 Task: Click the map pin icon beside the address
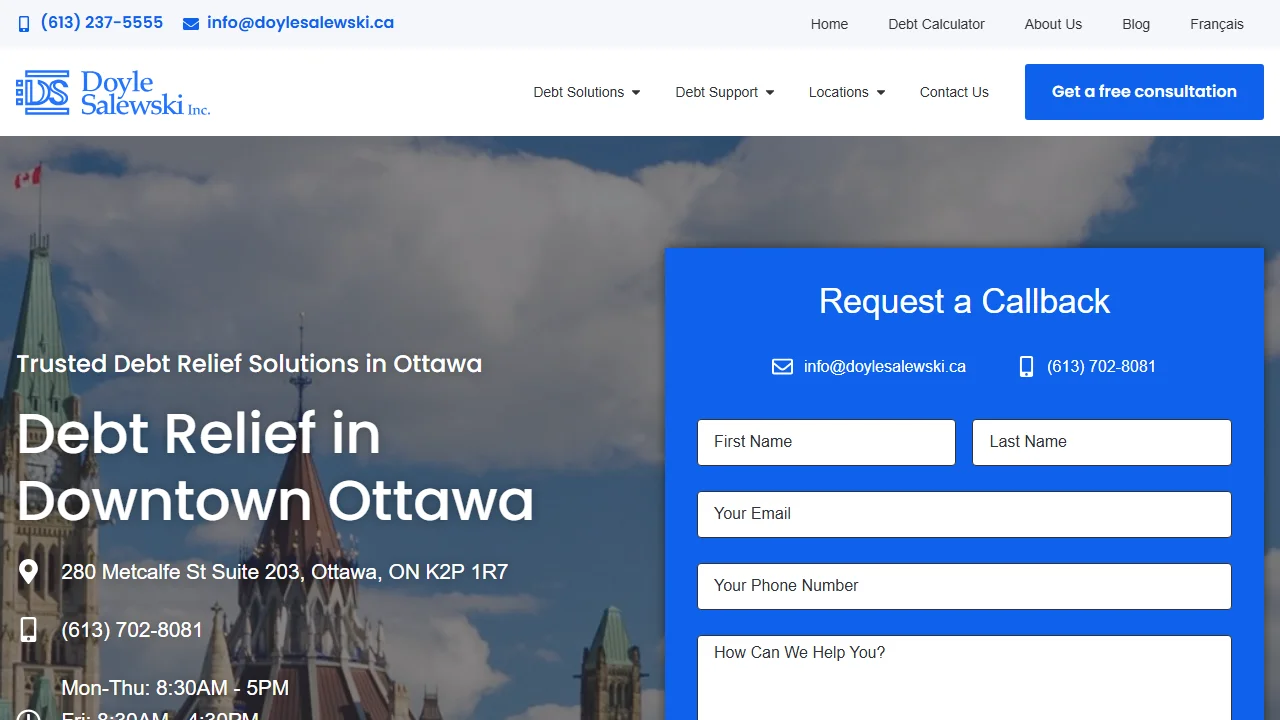tap(29, 572)
